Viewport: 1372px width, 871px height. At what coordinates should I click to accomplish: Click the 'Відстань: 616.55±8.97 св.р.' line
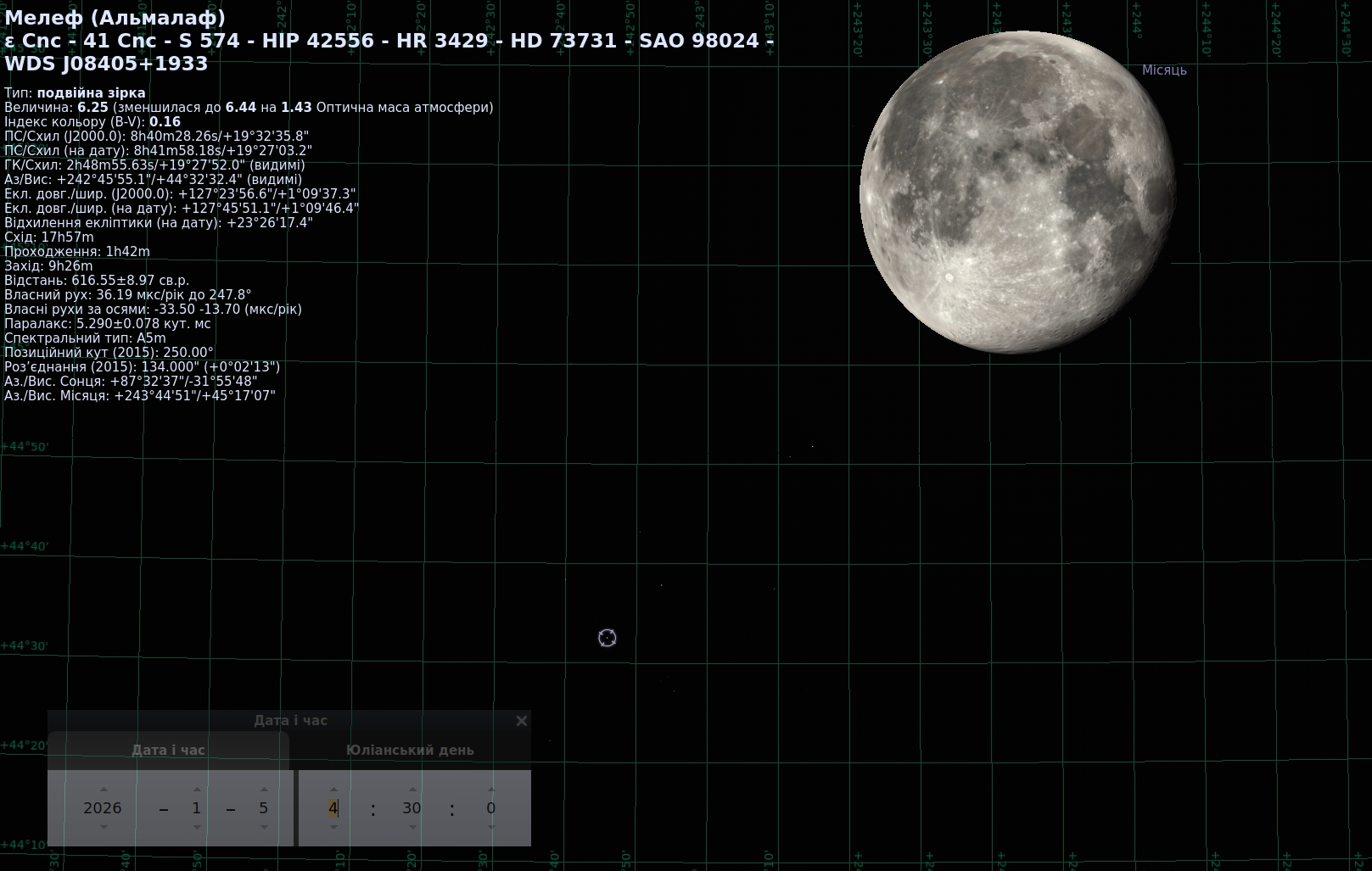click(x=97, y=281)
